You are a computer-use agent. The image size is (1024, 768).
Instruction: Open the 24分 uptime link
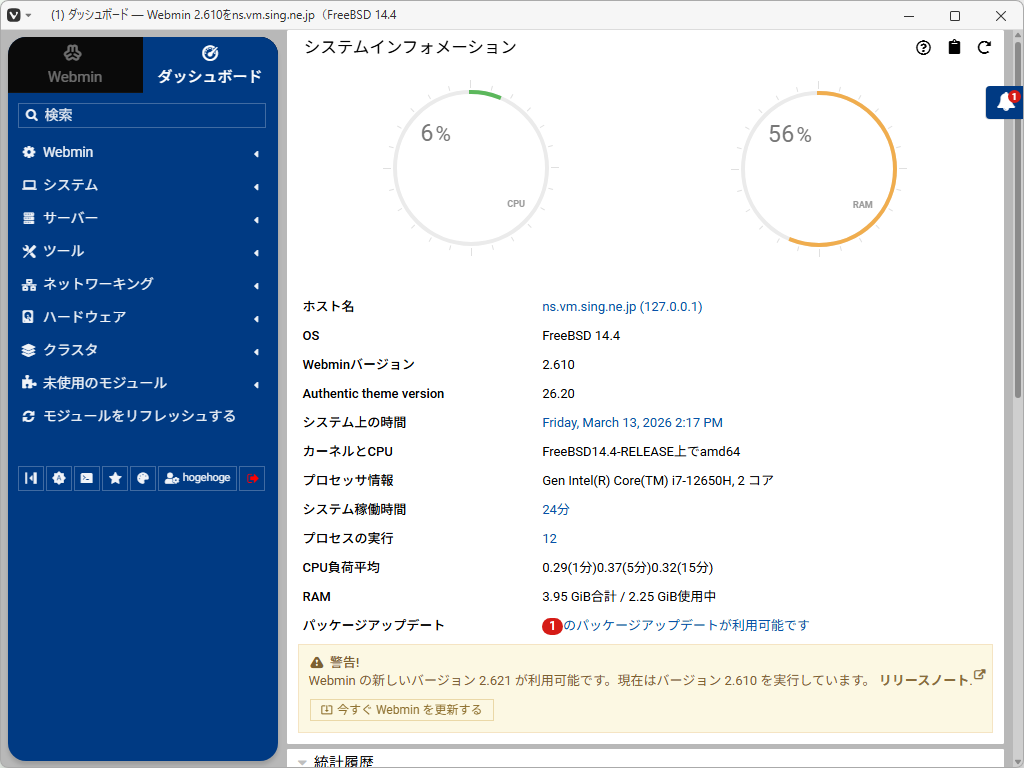point(556,509)
